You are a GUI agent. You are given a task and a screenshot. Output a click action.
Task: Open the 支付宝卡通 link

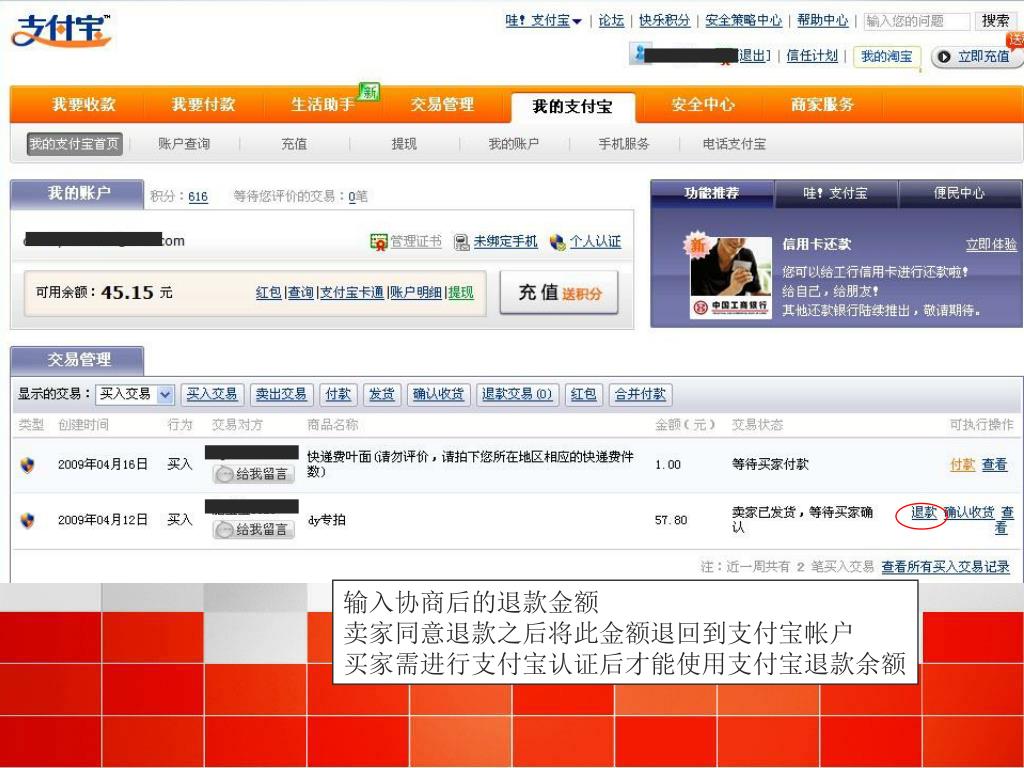352,293
